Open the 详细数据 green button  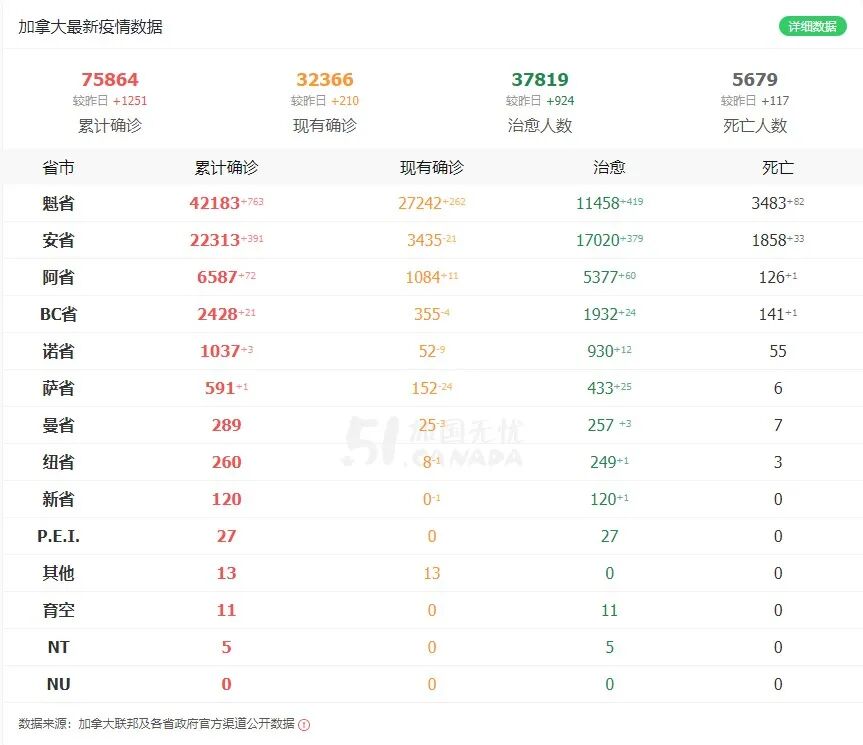(812, 26)
